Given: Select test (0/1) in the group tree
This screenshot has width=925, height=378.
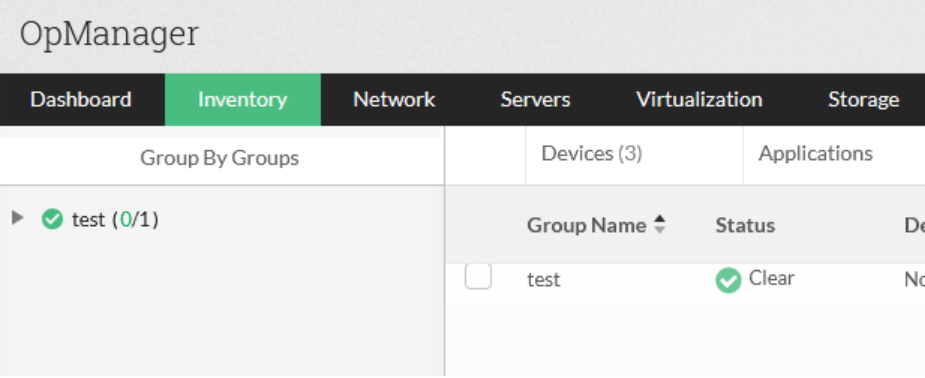Looking at the screenshot, I should (115, 220).
